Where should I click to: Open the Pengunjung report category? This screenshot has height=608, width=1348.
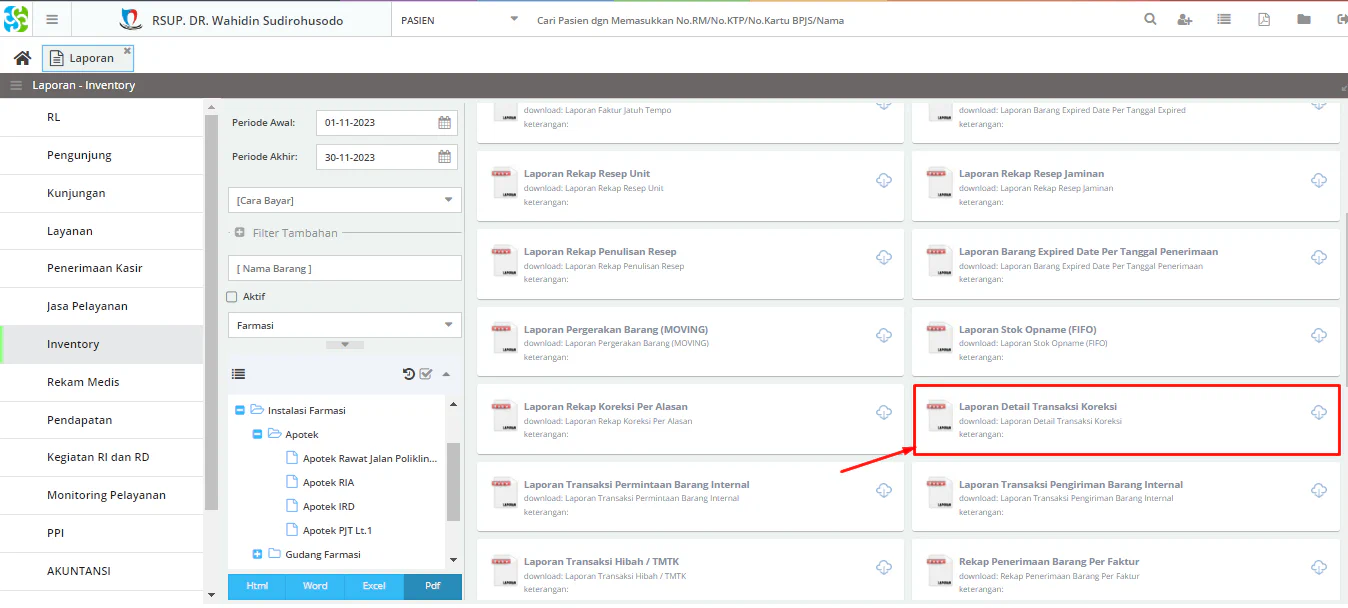[102, 155]
